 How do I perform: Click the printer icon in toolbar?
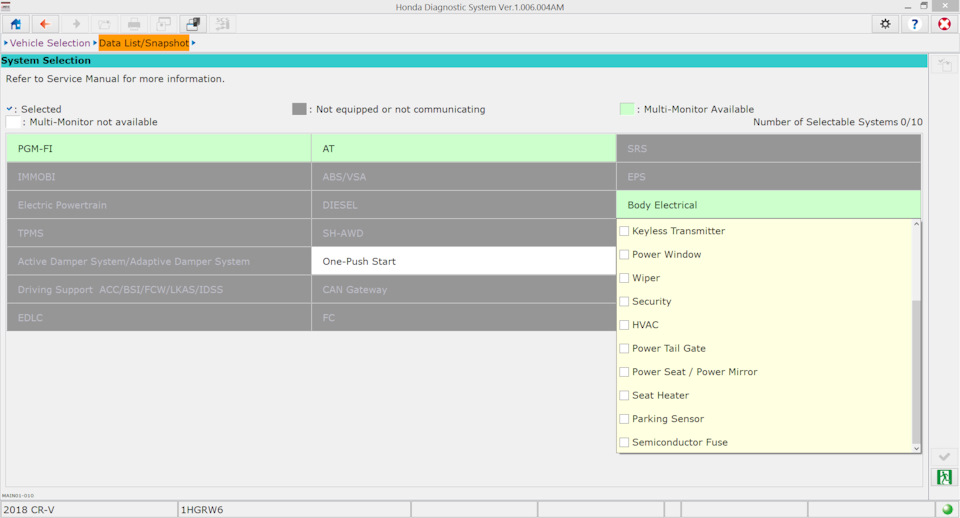(x=134, y=24)
